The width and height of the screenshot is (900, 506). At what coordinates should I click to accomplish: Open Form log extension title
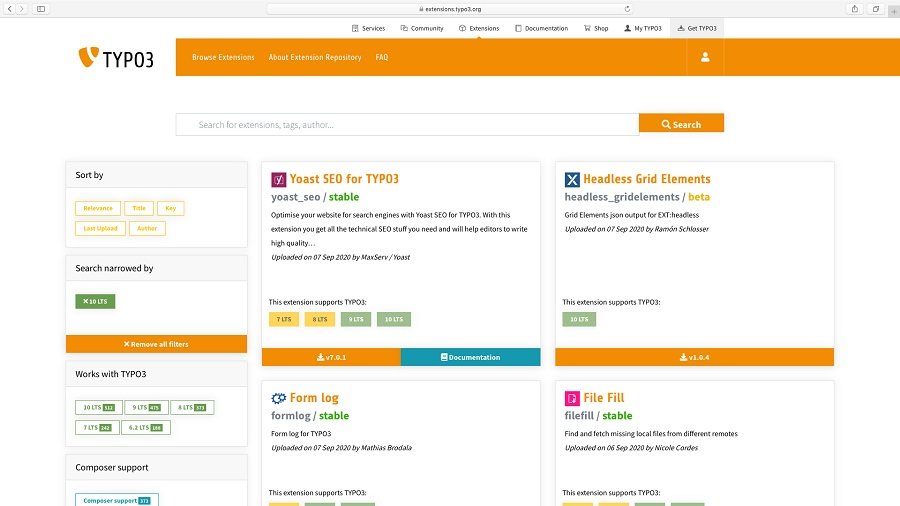point(314,398)
